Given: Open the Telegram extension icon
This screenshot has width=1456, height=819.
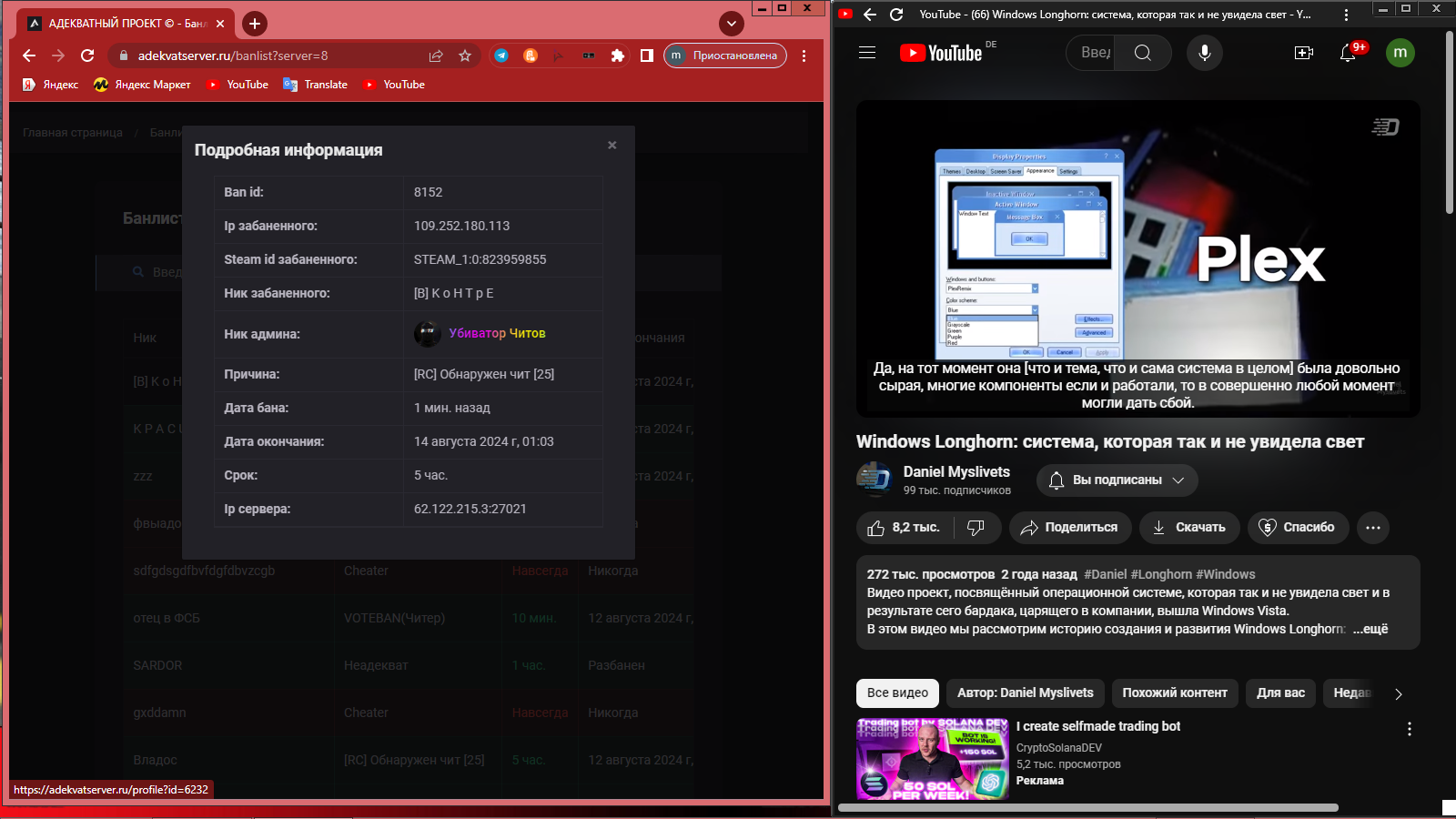Looking at the screenshot, I should point(501,56).
